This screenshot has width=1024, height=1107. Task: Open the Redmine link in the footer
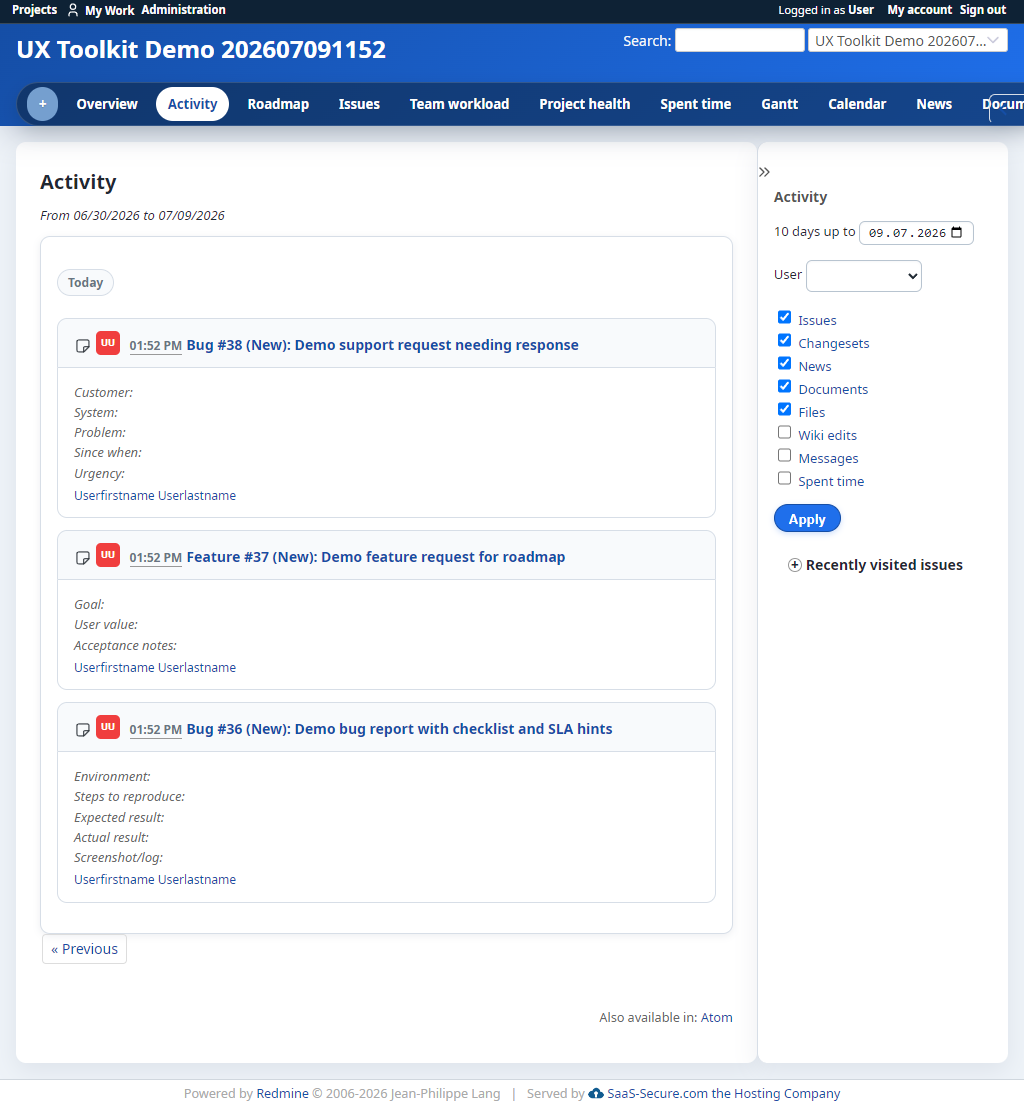[x=282, y=1094]
